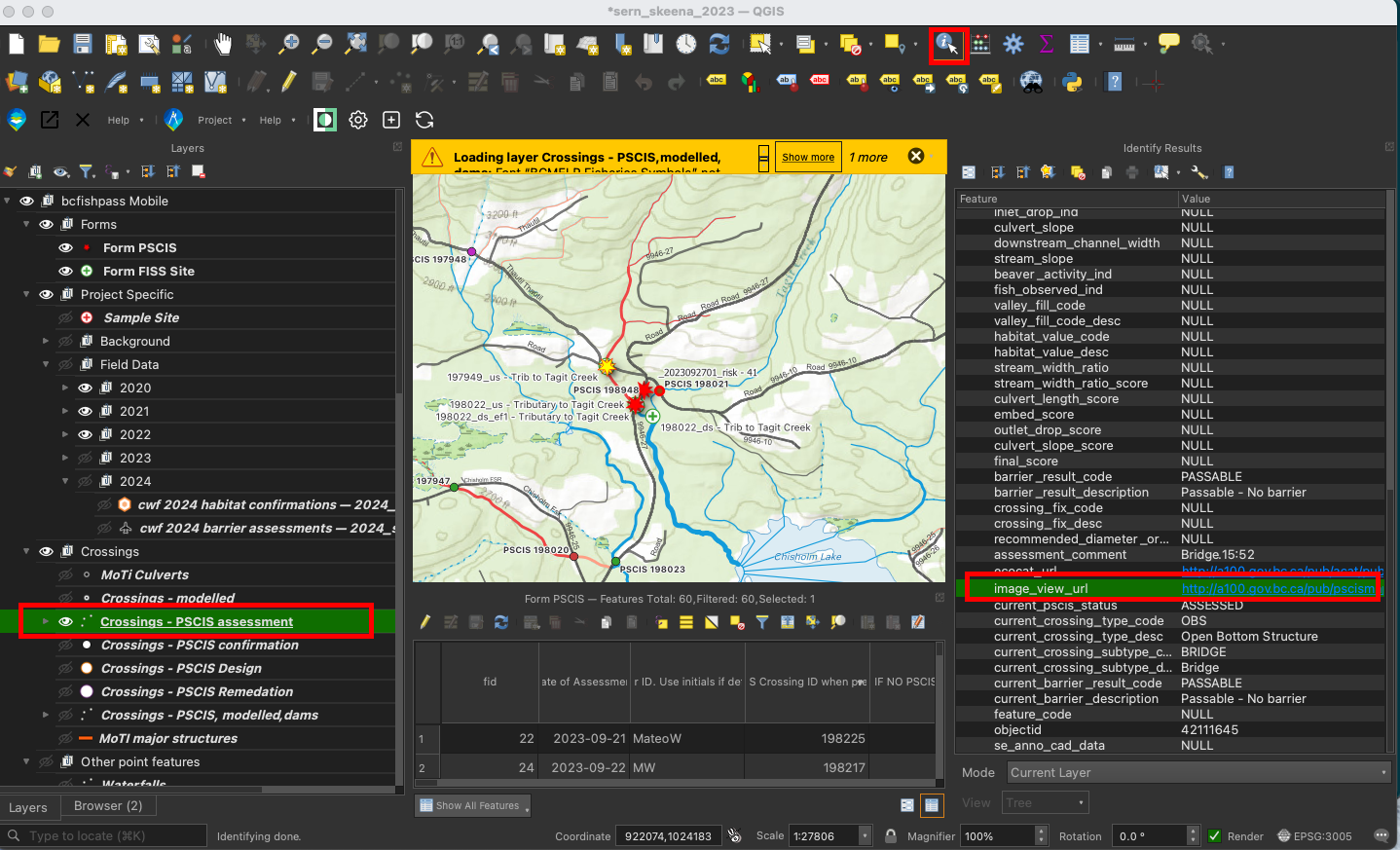
Task: Collapse the Forms group
Action: 26,224
